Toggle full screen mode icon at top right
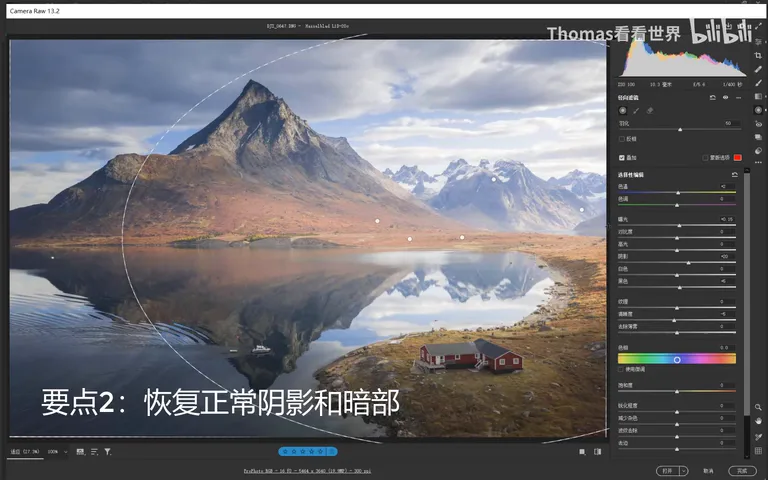The height and width of the screenshot is (480, 768). [x=758, y=27]
